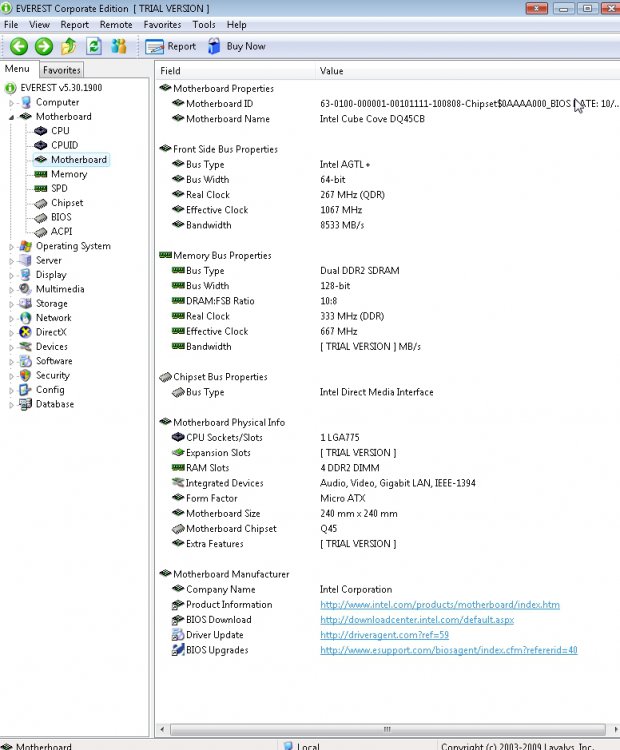Click the Server icon in tree
620x750 pixels.
26,260
